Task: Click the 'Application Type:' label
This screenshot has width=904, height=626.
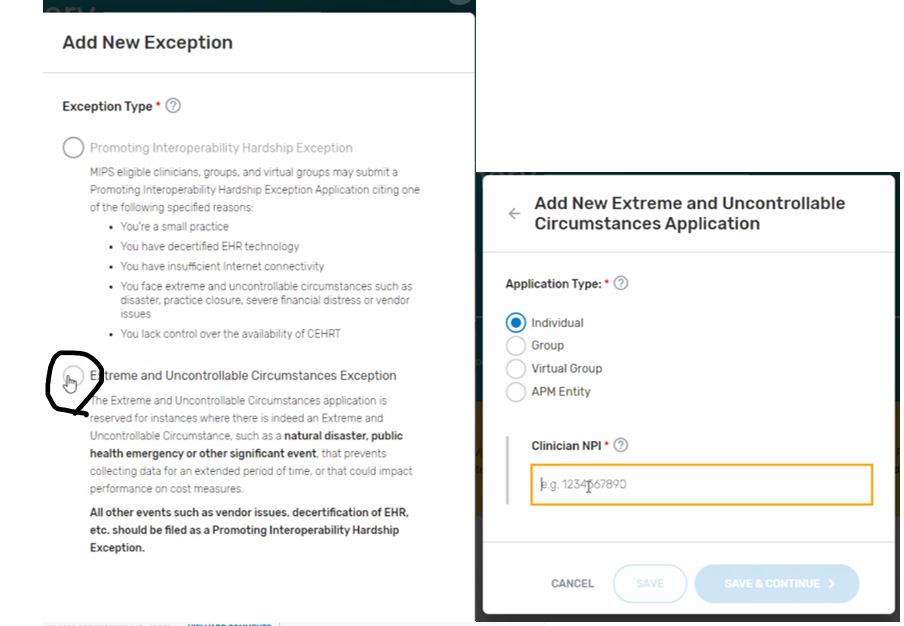Action: click(553, 284)
